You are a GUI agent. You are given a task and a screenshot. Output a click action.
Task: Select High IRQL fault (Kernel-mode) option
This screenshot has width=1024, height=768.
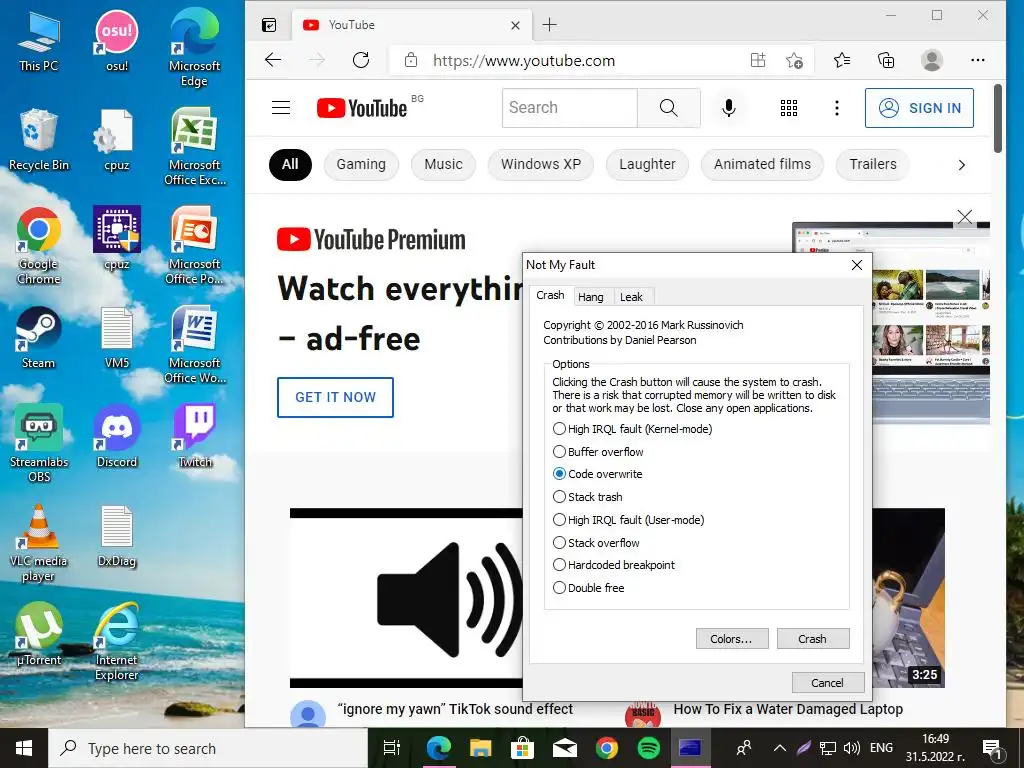pyautogui.click(x=632, y=429)
